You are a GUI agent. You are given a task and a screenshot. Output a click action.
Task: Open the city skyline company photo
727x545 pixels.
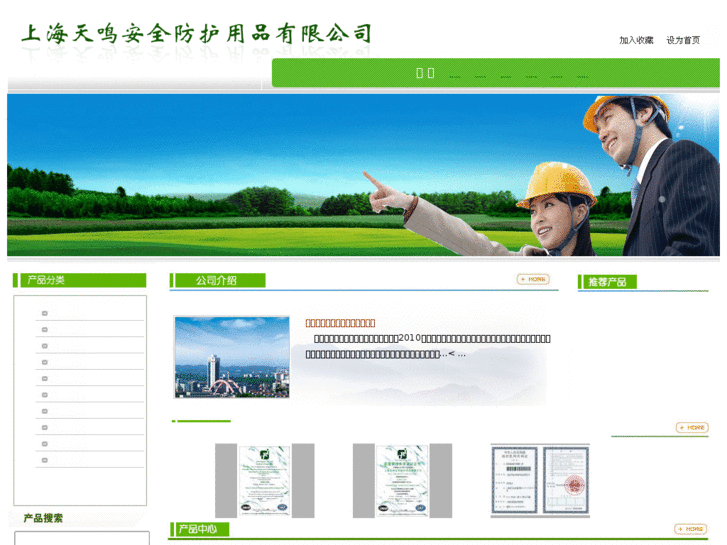click(x=232, y=357)
